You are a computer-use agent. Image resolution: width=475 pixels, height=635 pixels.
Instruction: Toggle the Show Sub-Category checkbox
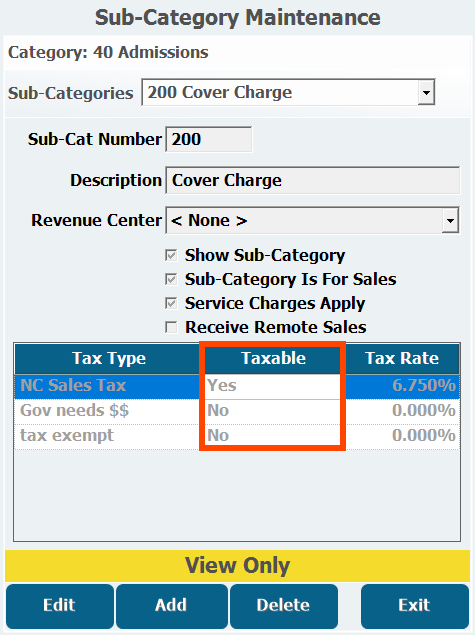tap(171, 256)
